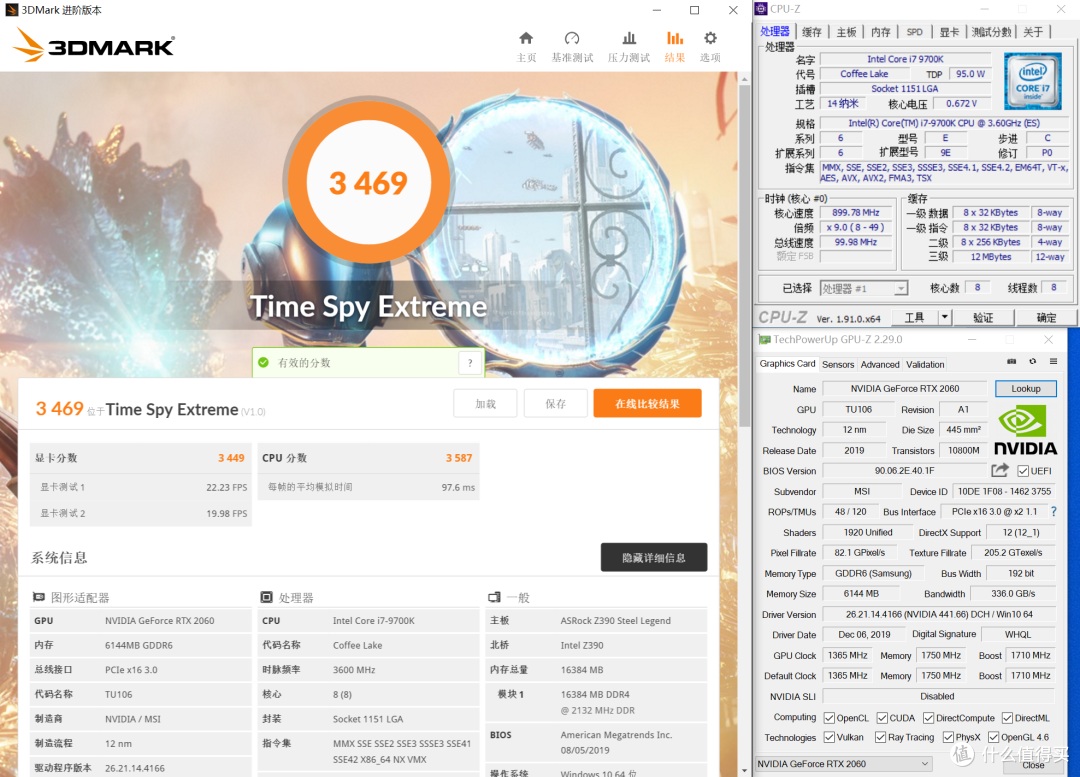
Task: Click the CPU-Z title bar app icon
Action: tap(761, 9)
